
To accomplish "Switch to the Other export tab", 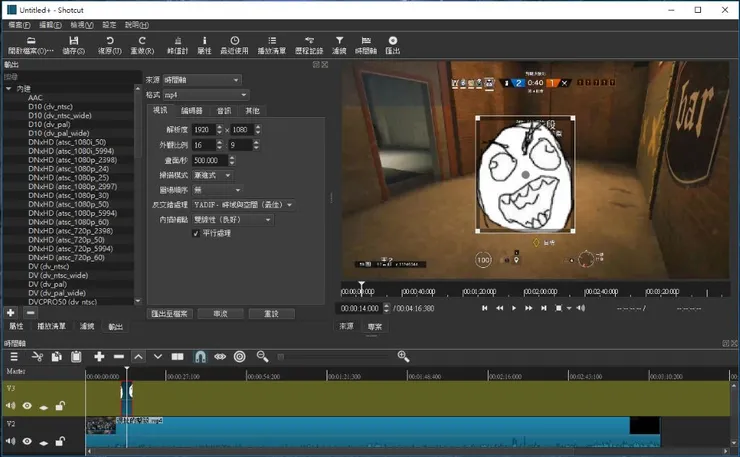I will (252, 111).
